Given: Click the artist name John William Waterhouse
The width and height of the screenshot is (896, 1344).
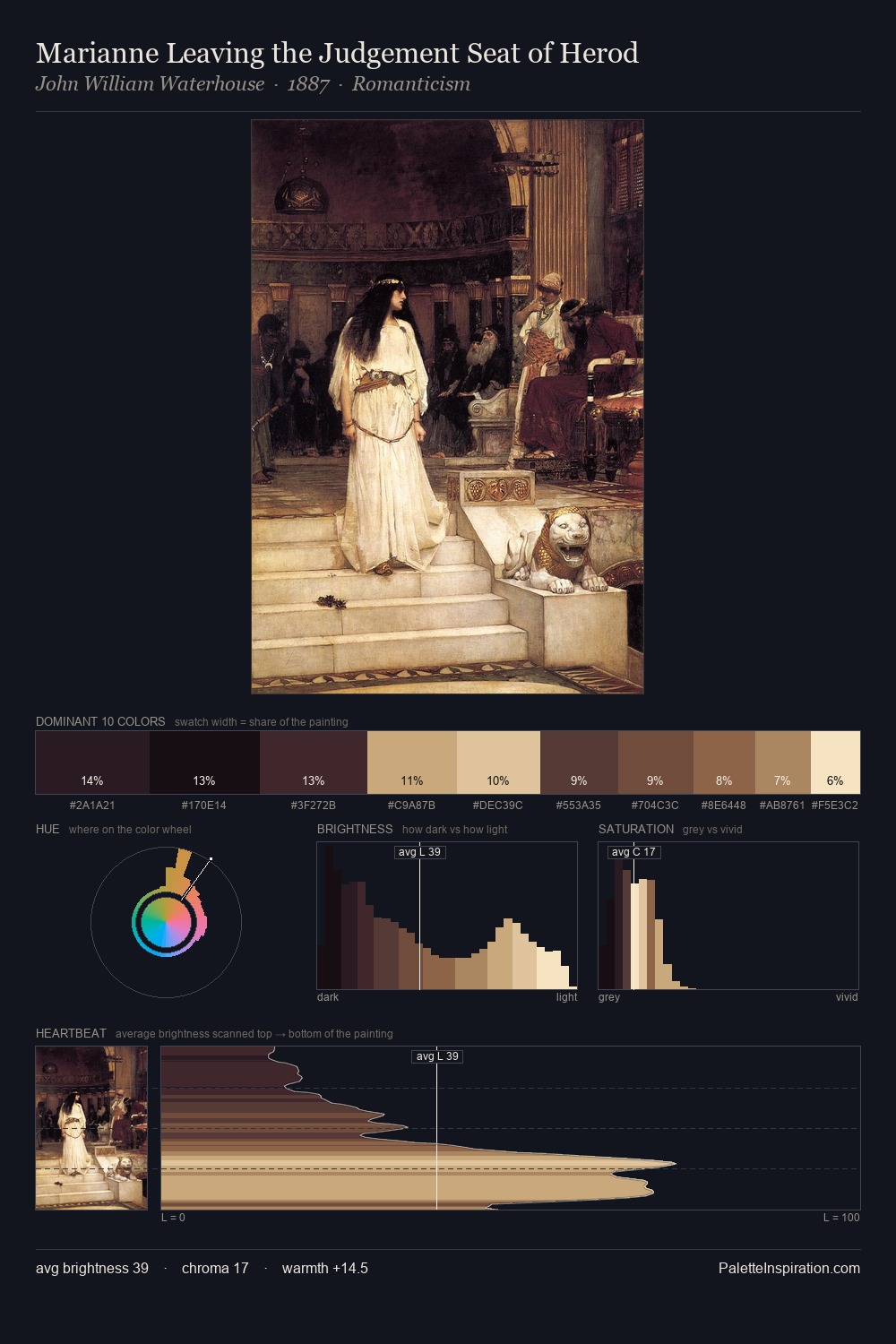Looking at the screenshot, I should 151,84.
